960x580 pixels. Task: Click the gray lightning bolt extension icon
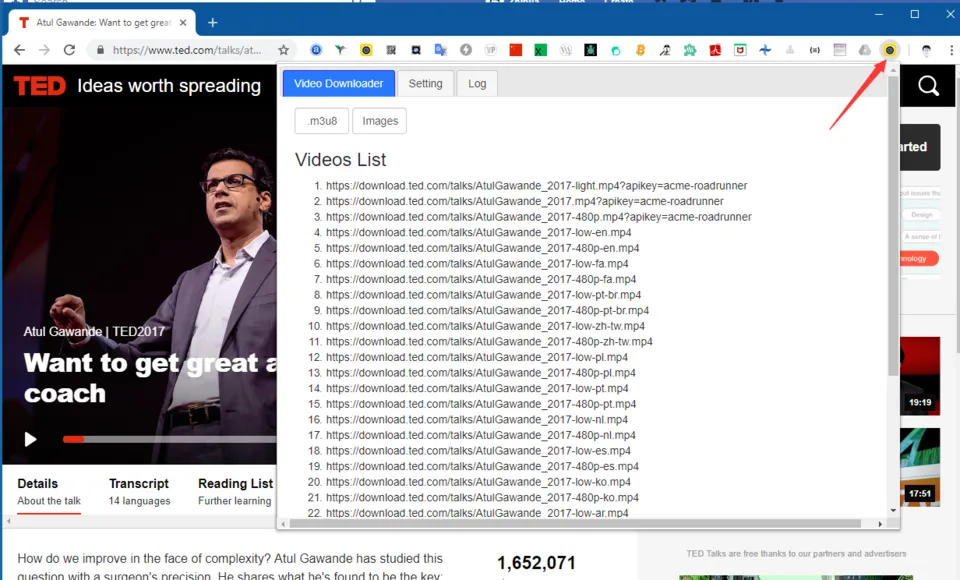click(x=466, y=50)
